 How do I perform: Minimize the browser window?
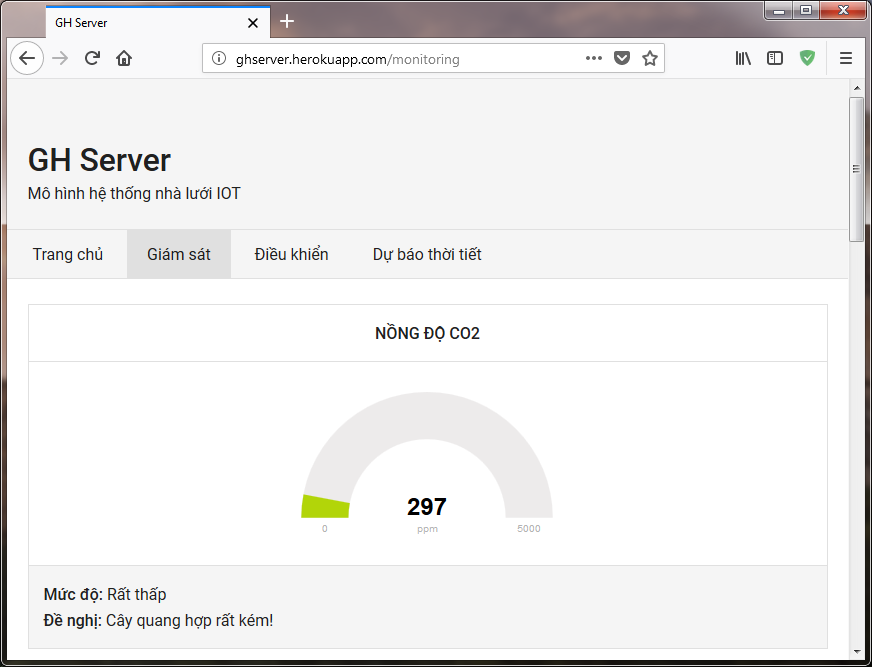(x=779, y=11)
